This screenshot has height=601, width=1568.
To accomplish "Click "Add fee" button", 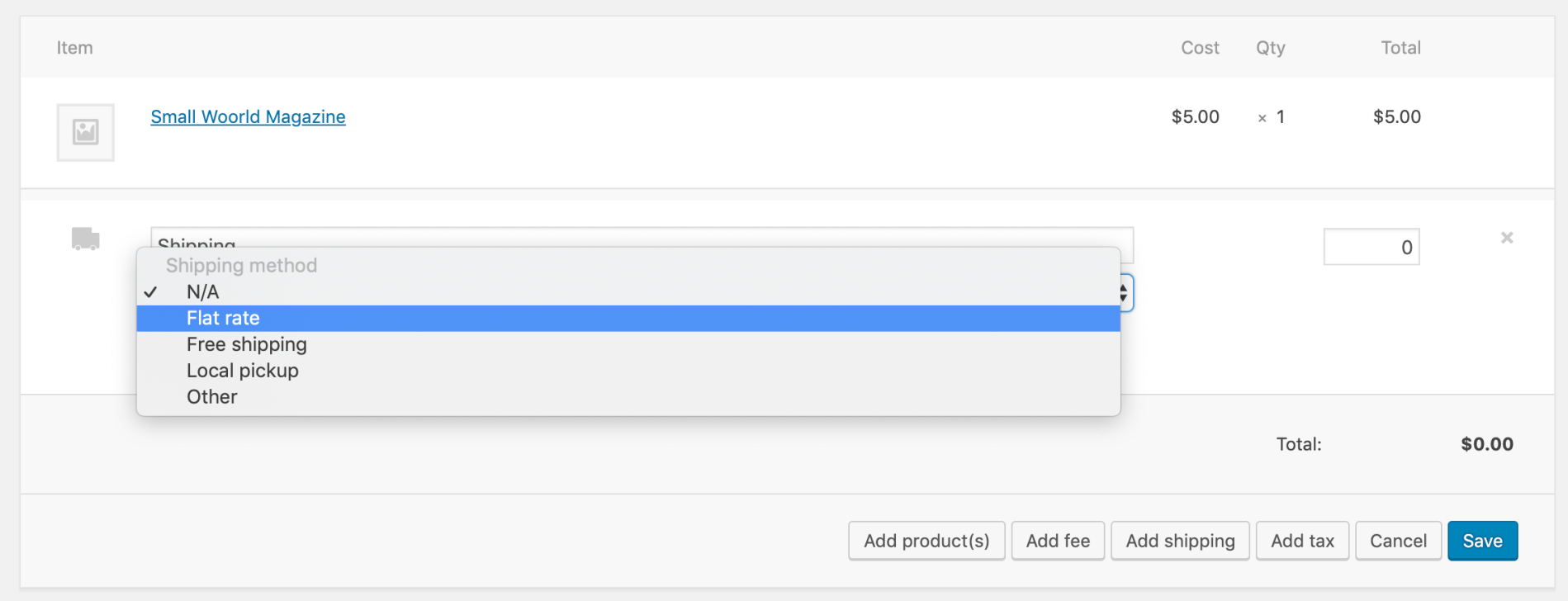I will 1058,541.
